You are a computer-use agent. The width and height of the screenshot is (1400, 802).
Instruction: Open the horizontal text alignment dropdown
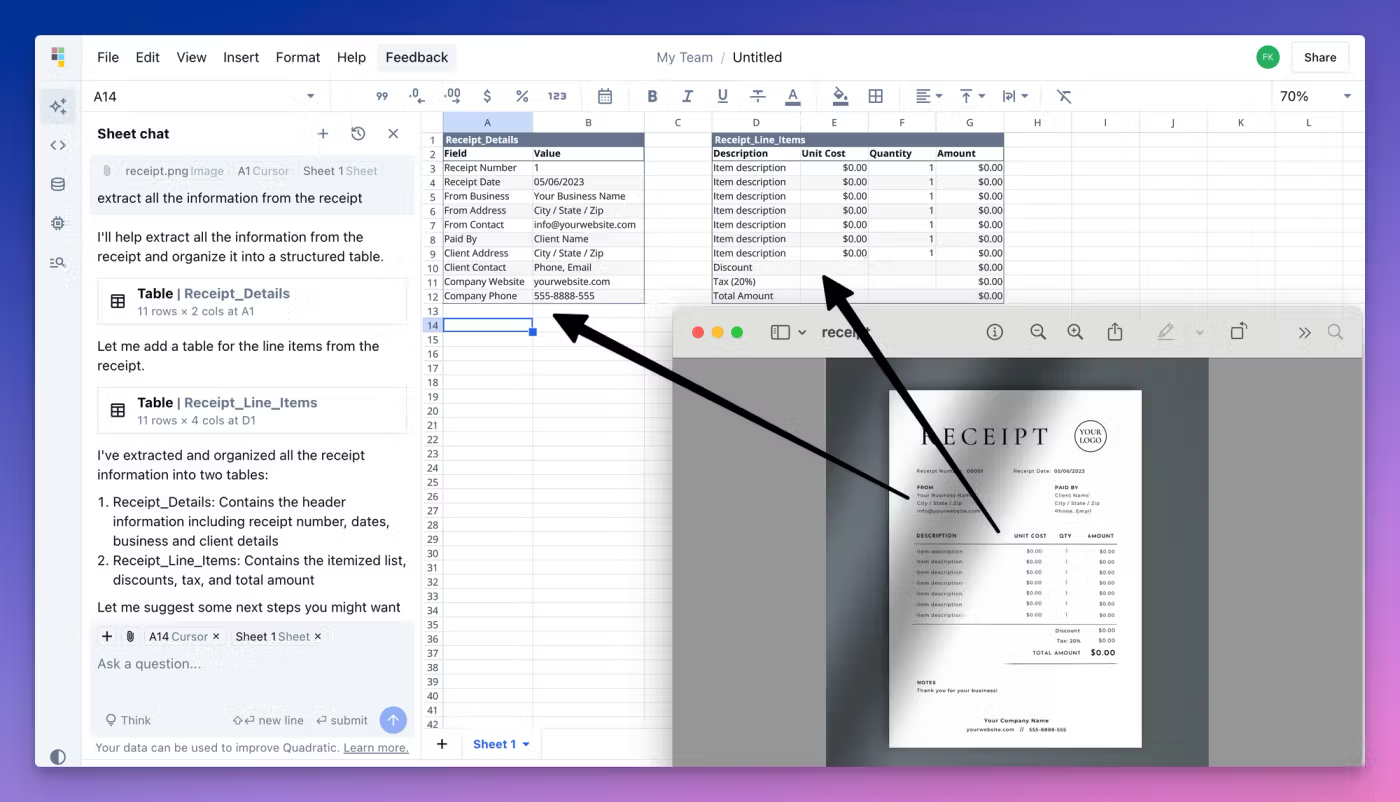(928, 96)
